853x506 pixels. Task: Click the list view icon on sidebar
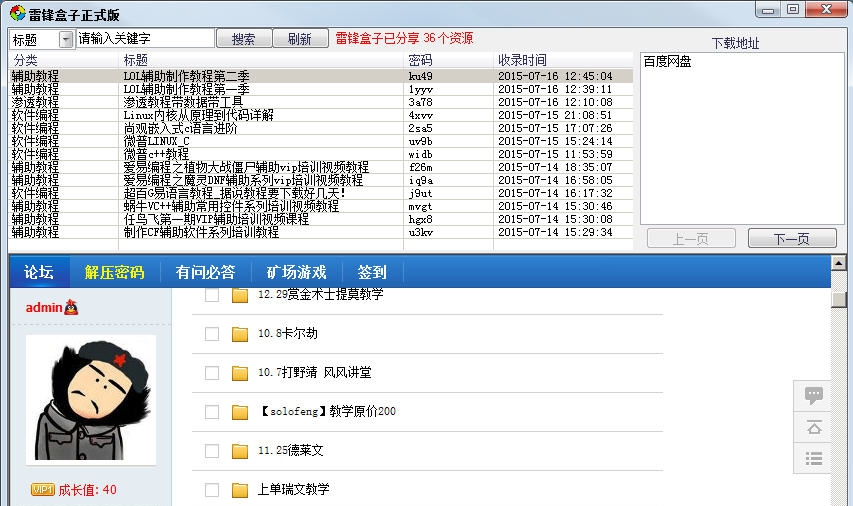point(814,459)
